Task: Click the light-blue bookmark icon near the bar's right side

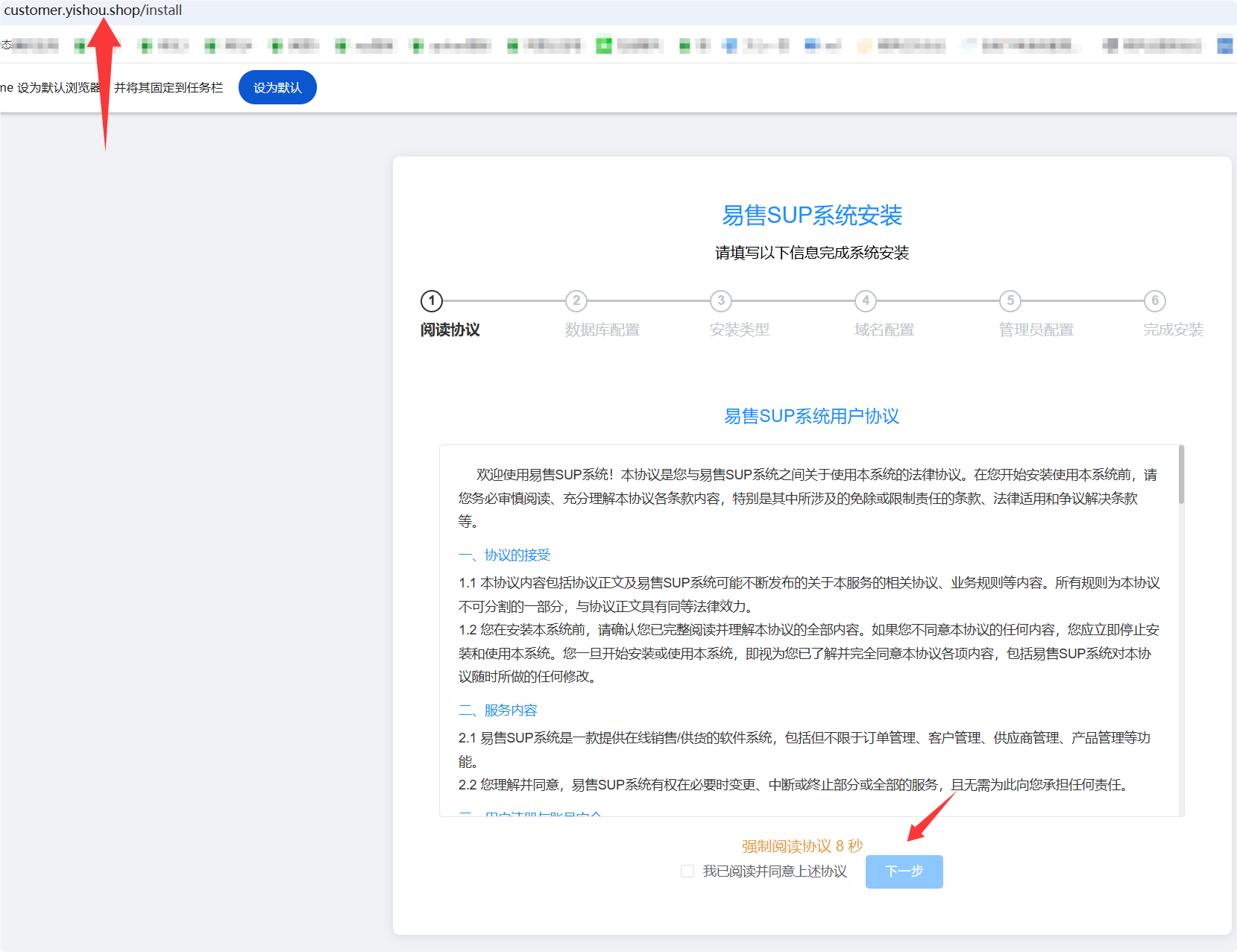Action: click(968, 45)
